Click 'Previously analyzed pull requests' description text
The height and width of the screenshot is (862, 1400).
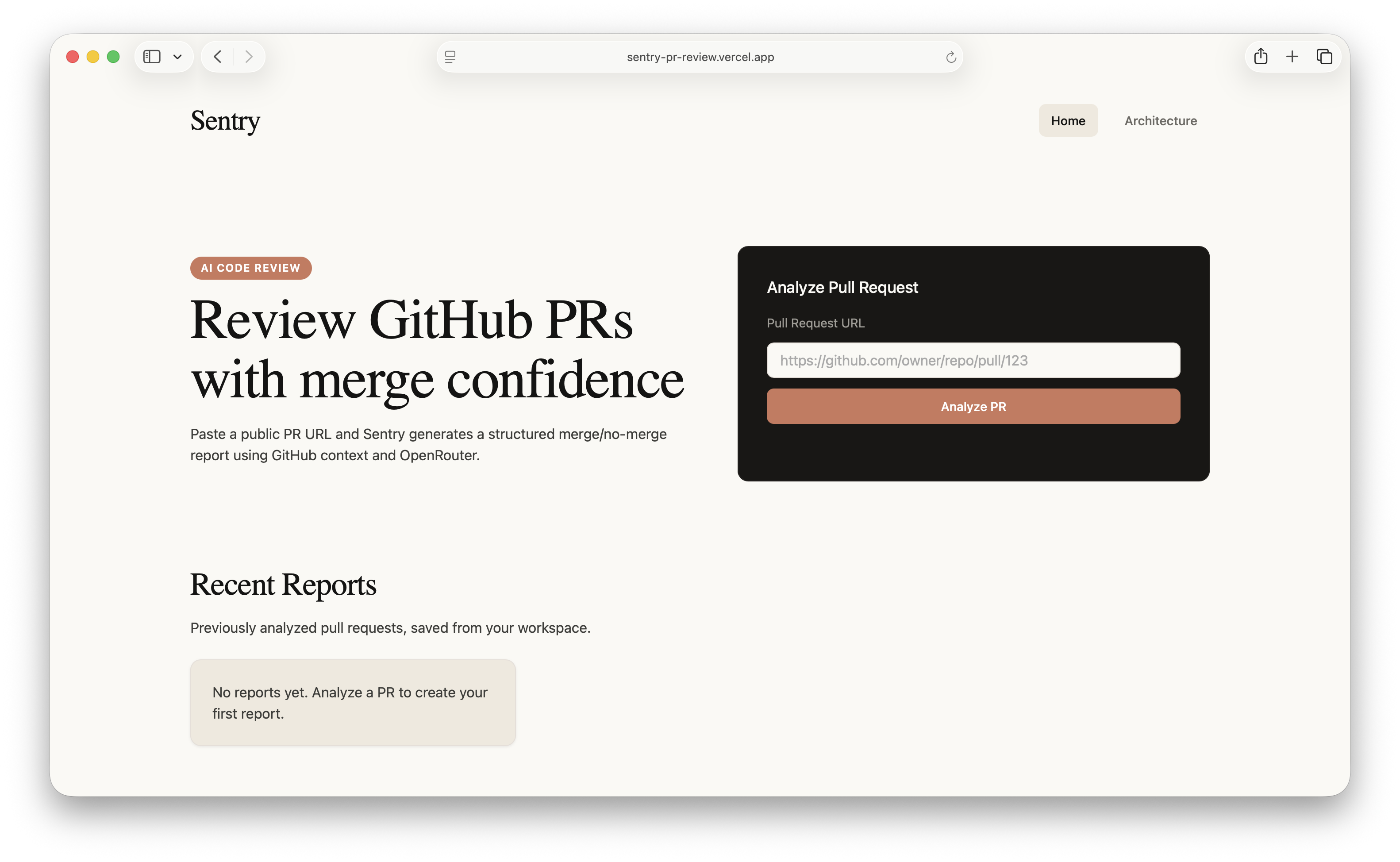tap(390, 627)
